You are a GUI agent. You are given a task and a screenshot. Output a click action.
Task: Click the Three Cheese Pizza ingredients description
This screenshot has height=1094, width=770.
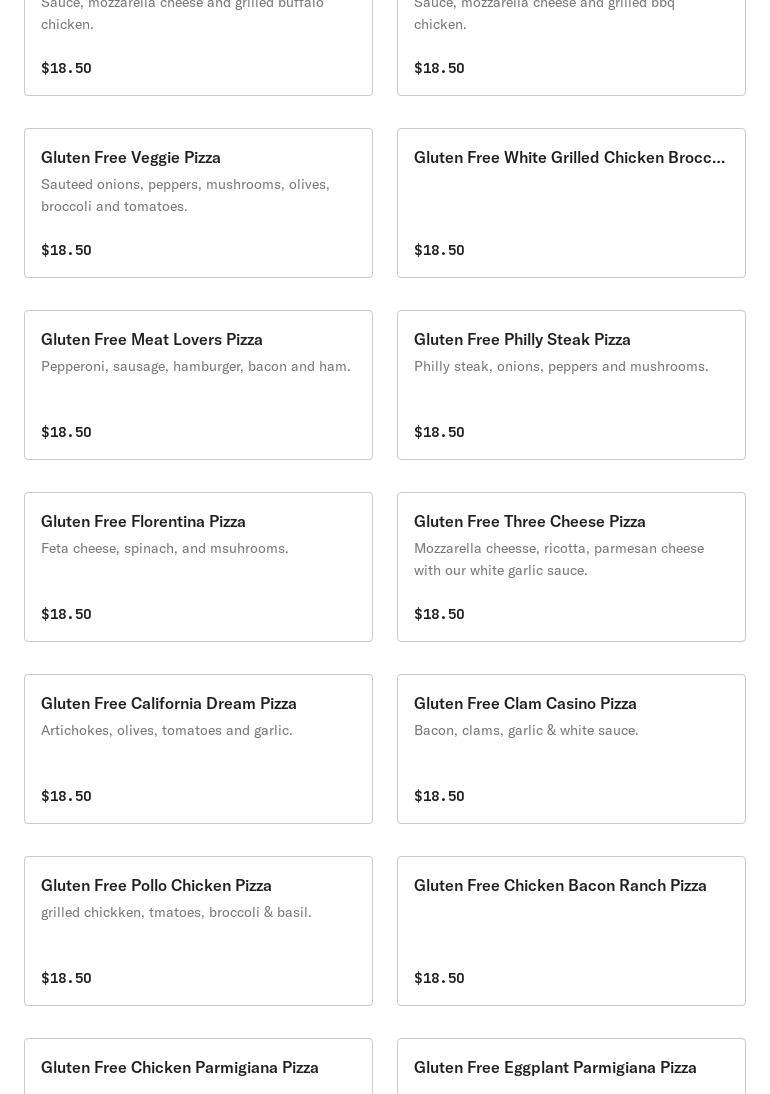(x=559, y=559)
